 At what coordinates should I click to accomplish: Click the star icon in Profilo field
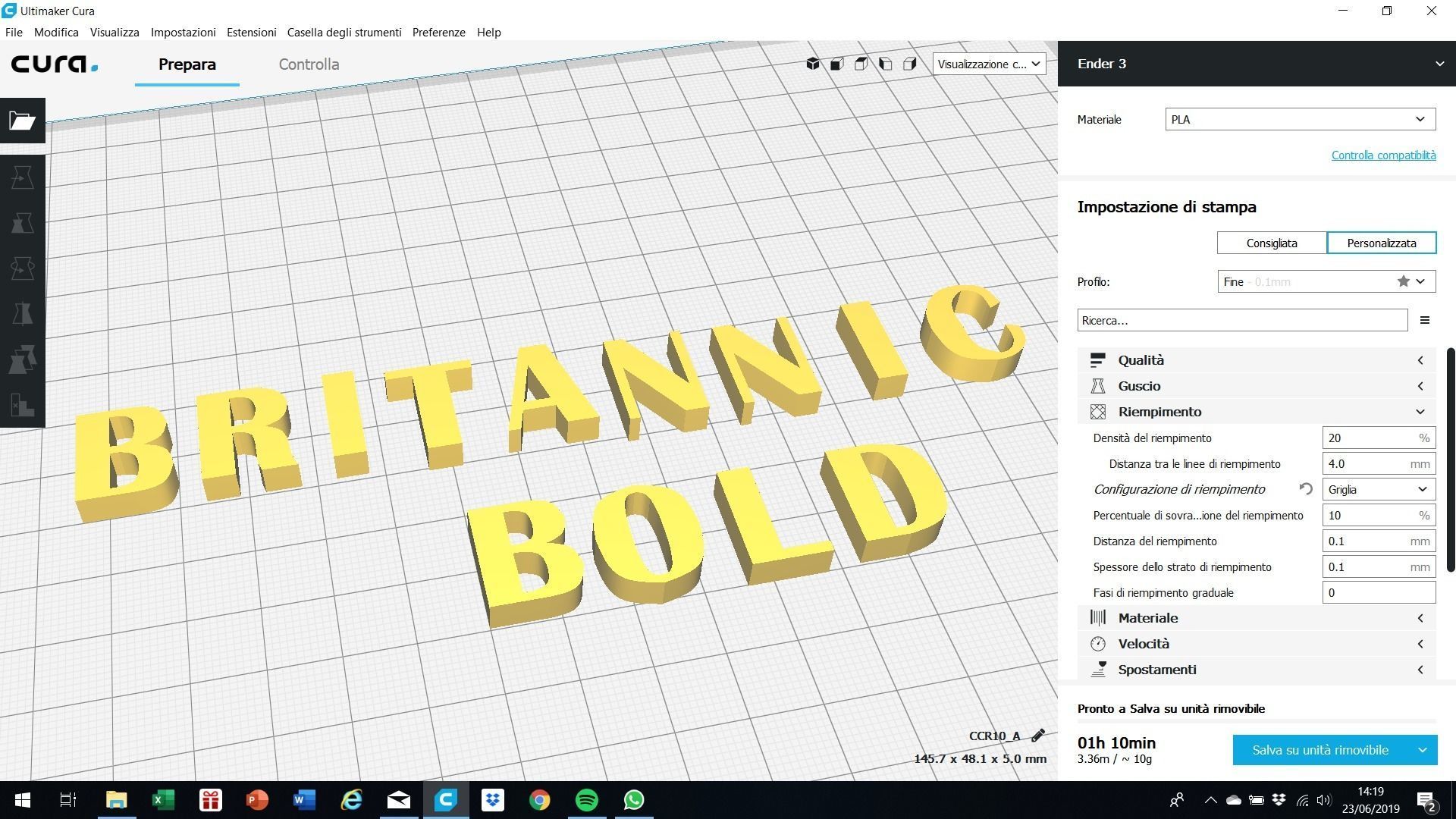click(1404, 281)
